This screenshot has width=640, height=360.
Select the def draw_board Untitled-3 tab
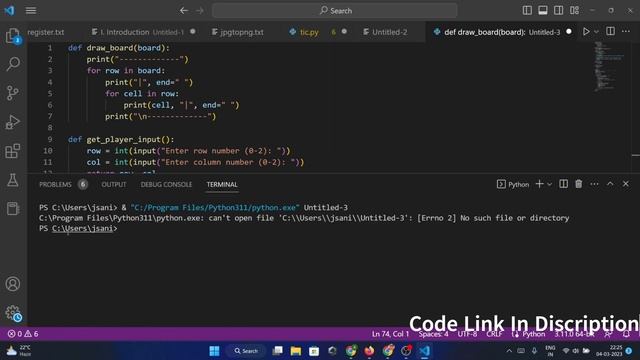[x=502, y=32]
